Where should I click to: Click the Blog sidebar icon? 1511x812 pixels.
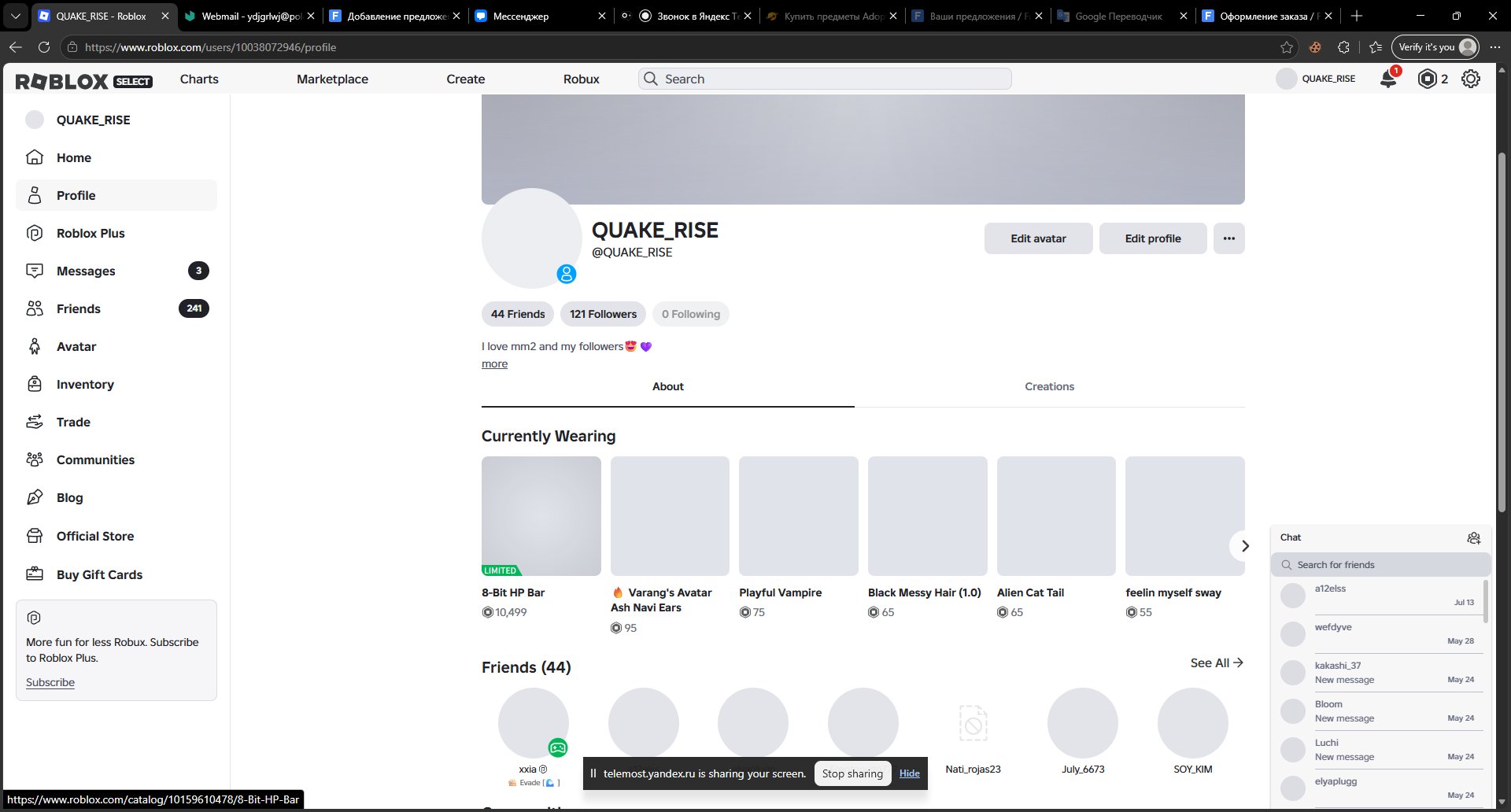tap(35, 497)
